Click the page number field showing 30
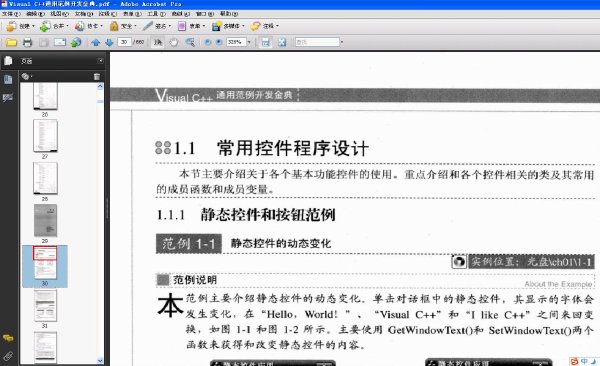600x366 pixels. point(124,42)
